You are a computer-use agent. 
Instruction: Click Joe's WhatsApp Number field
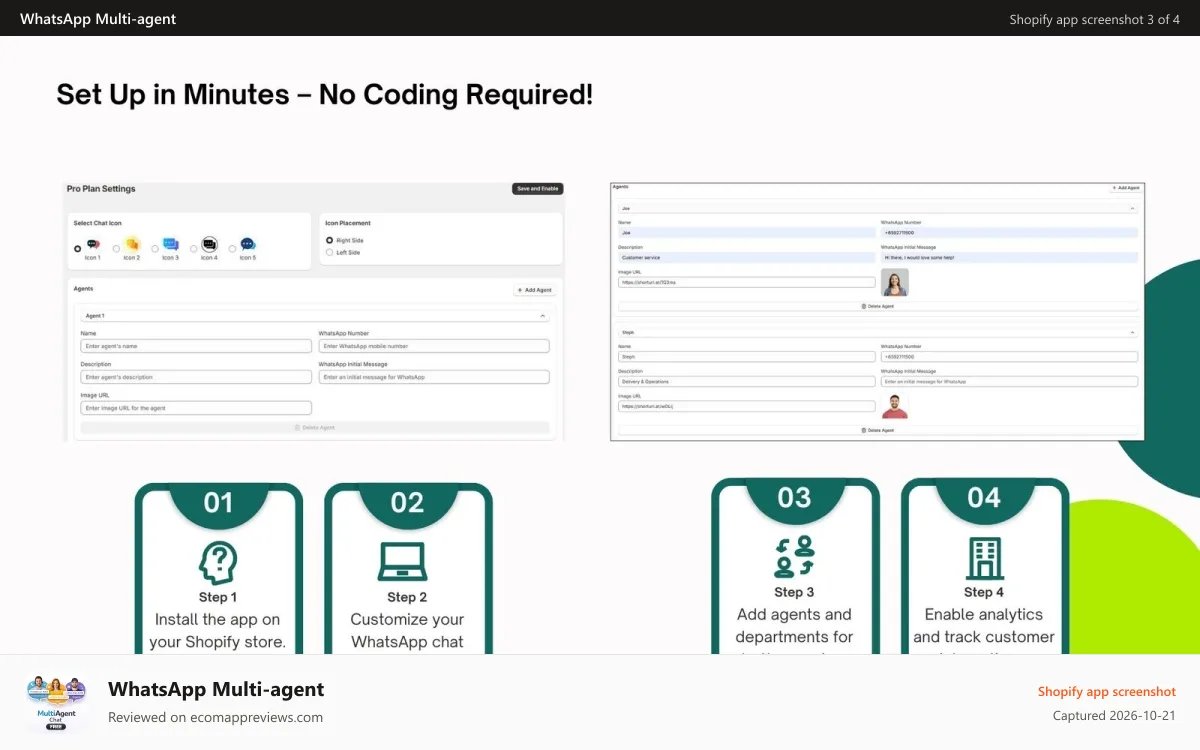[1009, 232]
